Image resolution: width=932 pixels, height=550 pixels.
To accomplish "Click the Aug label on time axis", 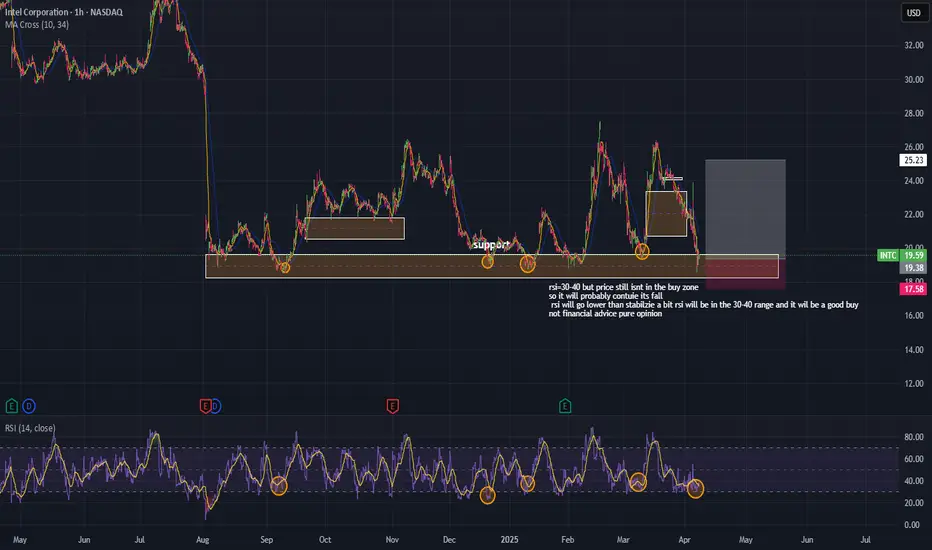I will pos(203,540).
